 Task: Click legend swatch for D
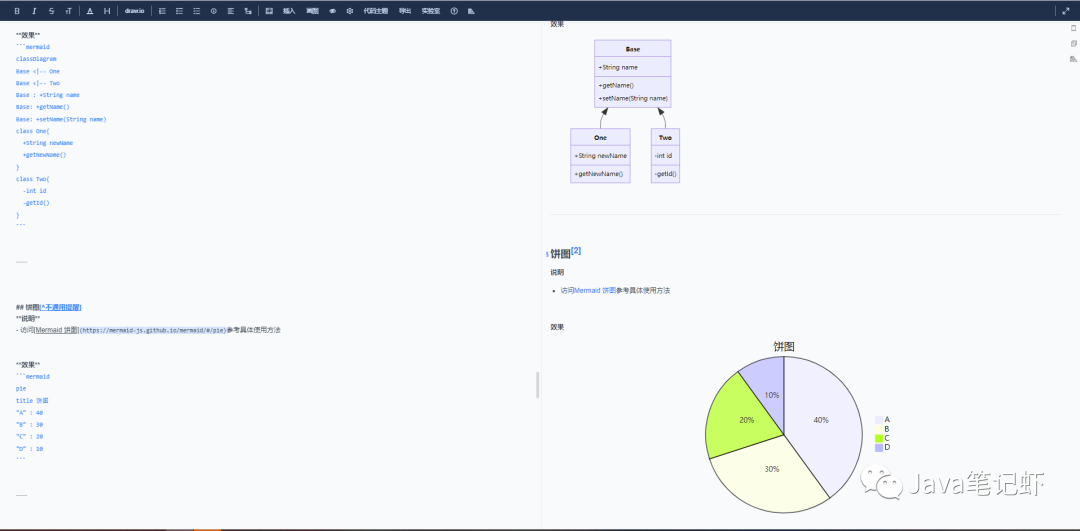point(879,448)
